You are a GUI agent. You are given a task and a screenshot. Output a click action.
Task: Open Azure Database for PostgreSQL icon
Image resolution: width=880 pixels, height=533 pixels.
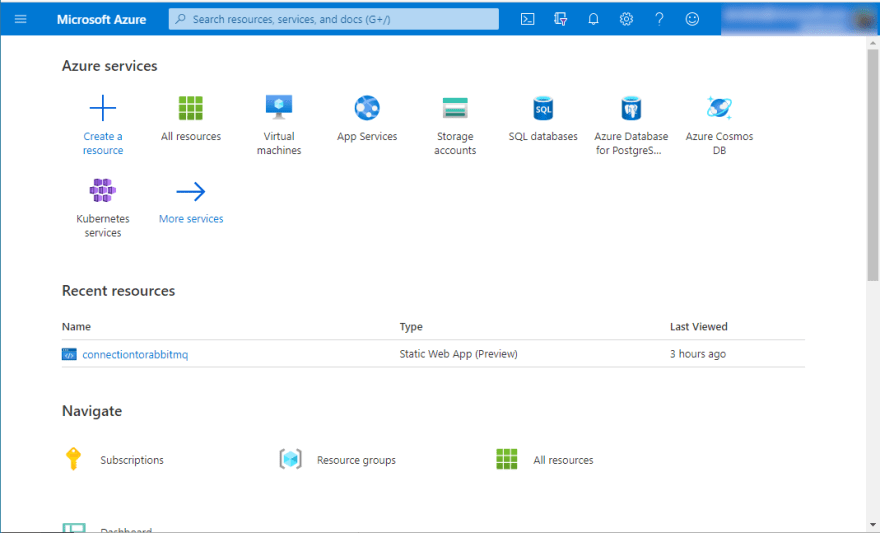(x=631, y=108)
